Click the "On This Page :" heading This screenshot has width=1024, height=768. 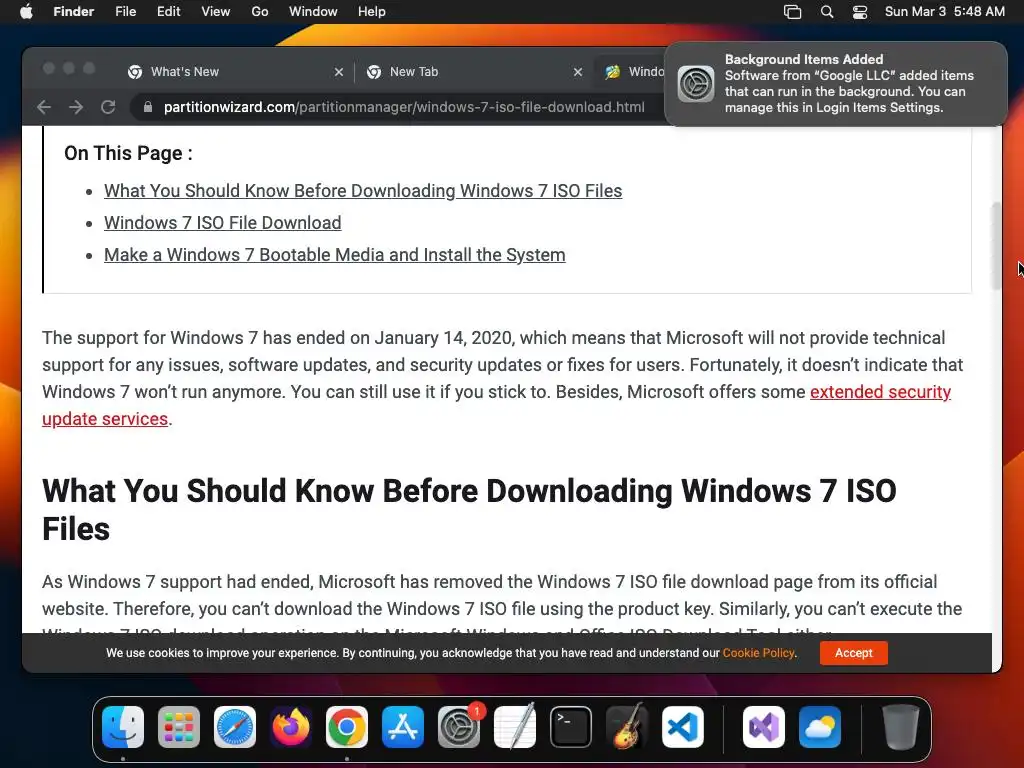[x=128, y=153]
